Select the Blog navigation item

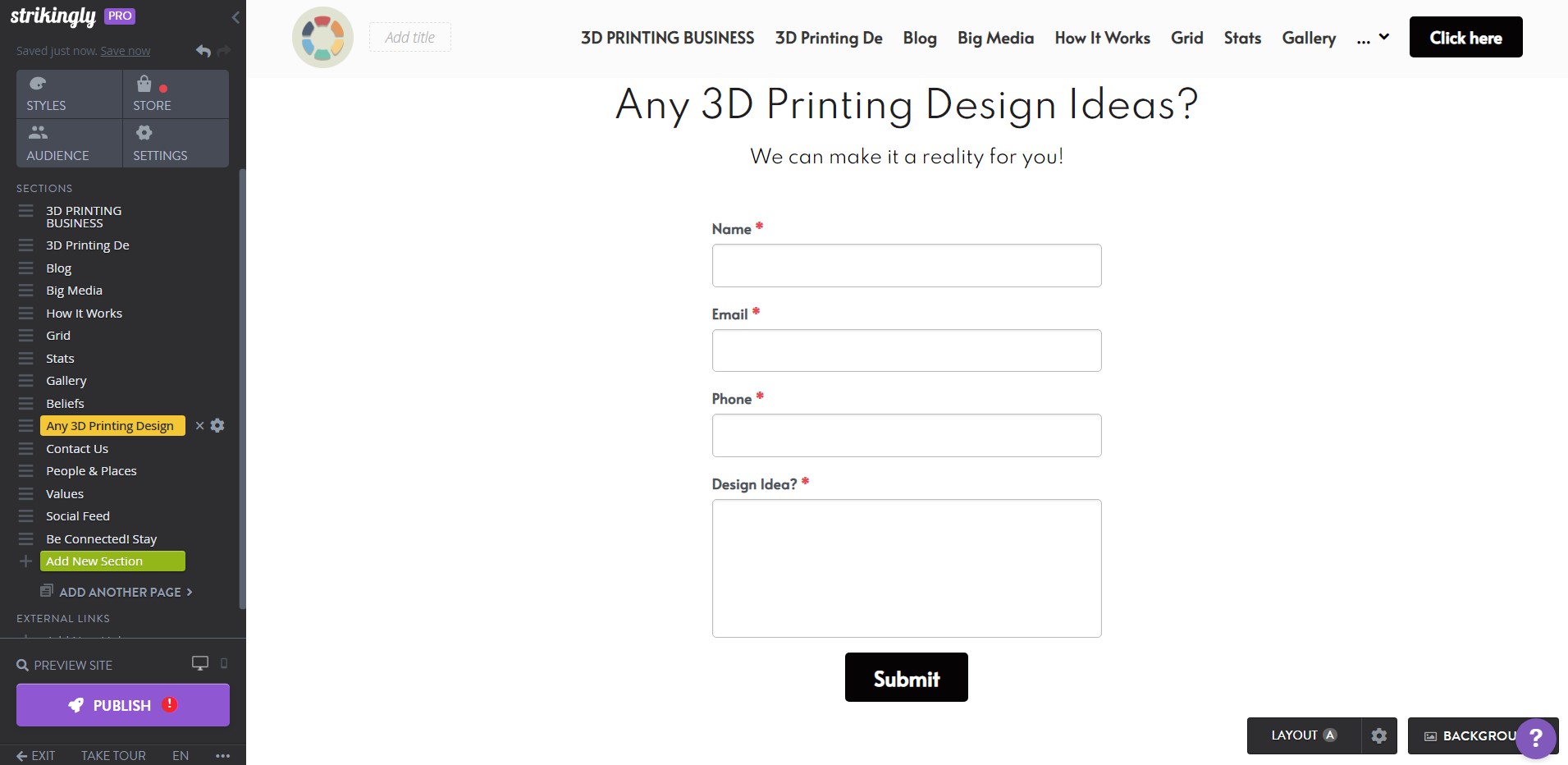pyautogui.click(x=918, y=38)
